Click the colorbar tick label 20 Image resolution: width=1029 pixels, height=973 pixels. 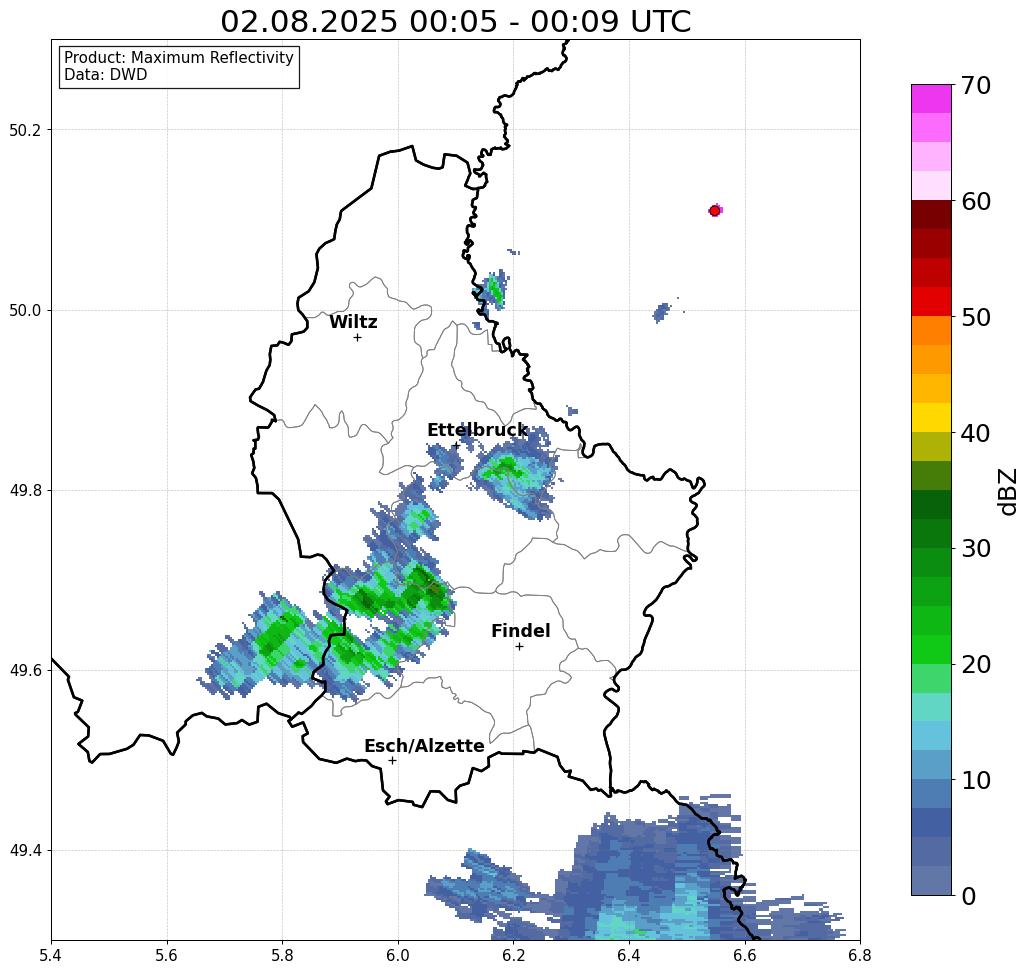click(976, 665)
